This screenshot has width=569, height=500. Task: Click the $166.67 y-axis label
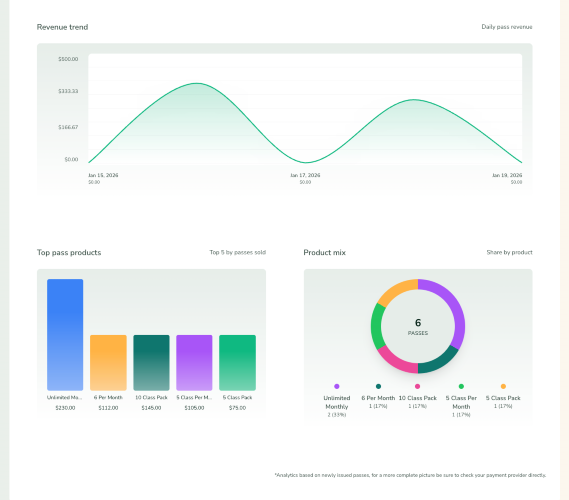[x=68, y=127]
